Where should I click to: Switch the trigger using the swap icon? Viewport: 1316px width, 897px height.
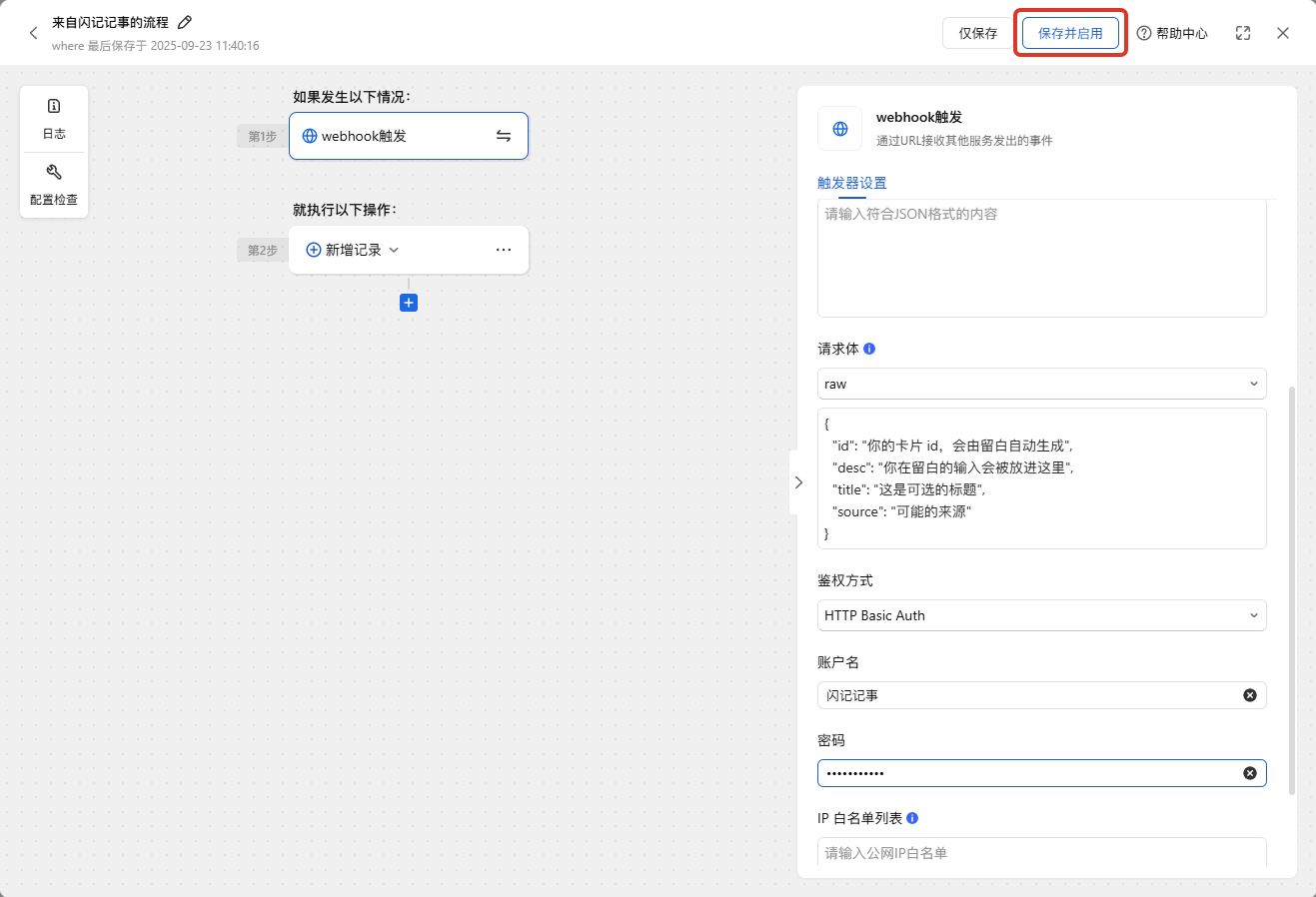pos(504,136)
